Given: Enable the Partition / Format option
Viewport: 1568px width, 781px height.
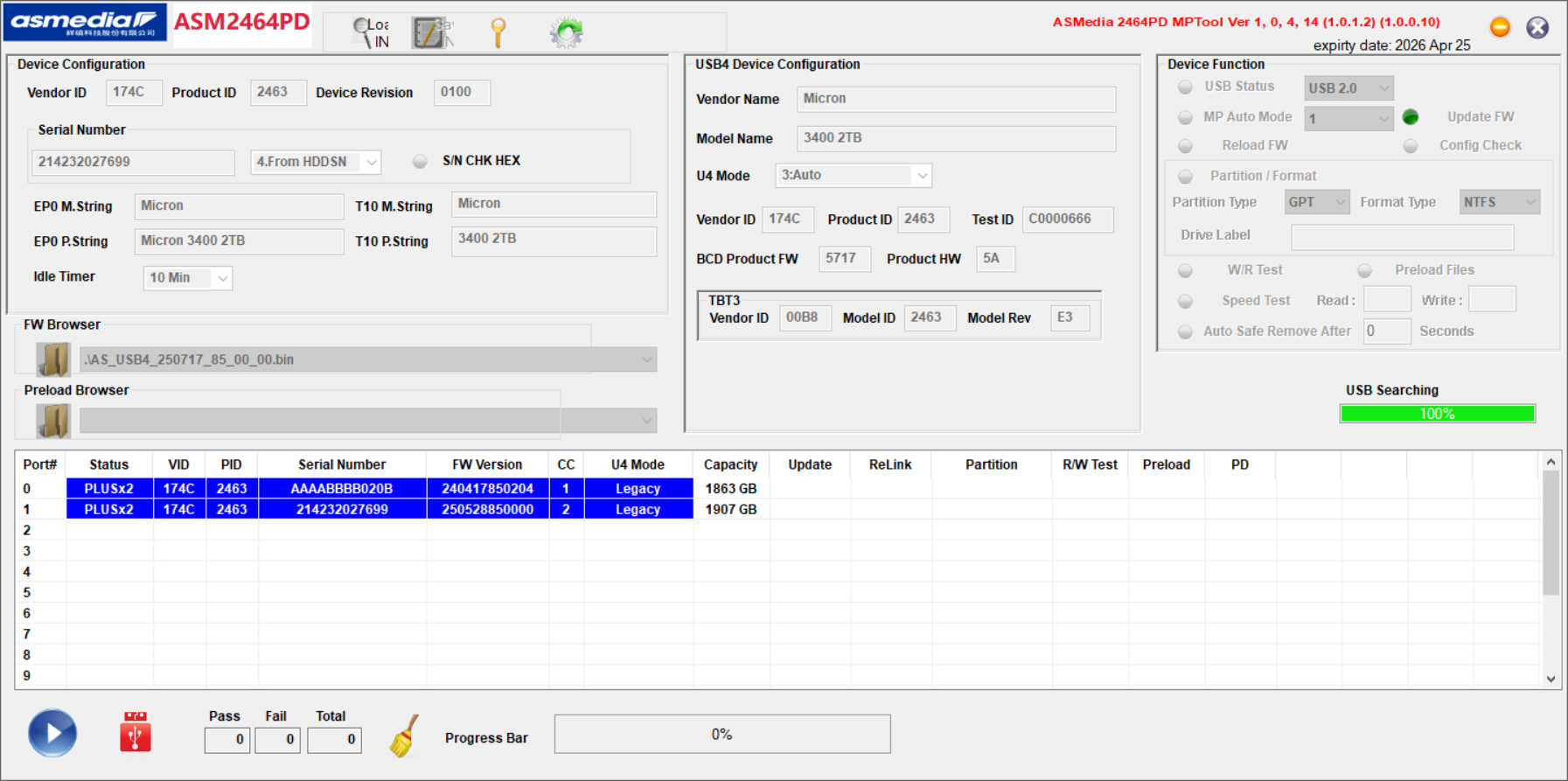Looking at the screenshot, I should pos(1185,177).
